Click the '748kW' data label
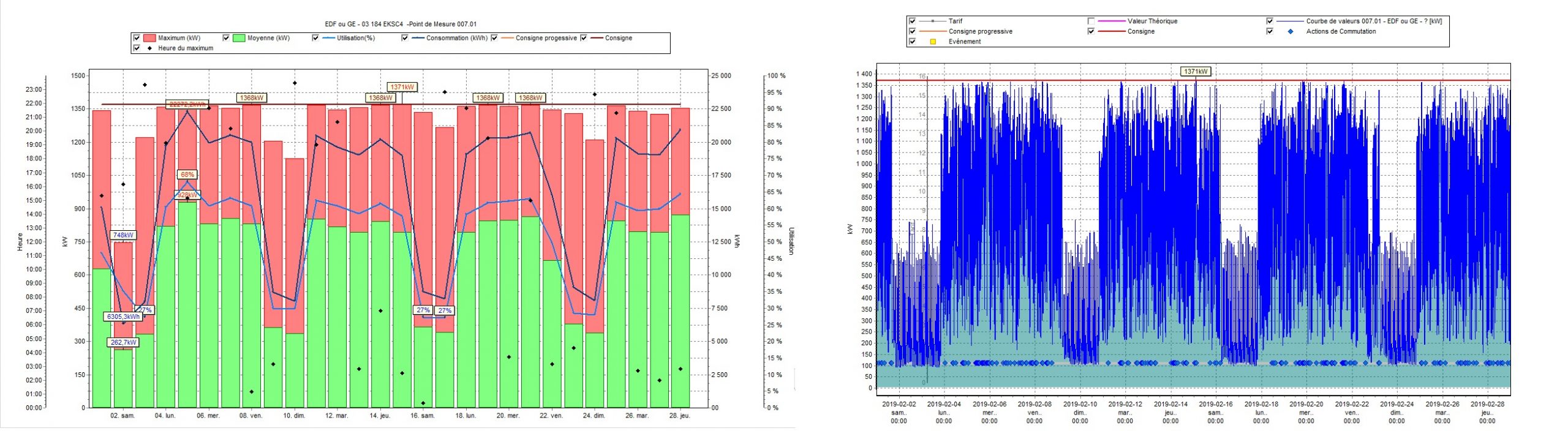This screenshot has width=1568, height=431. click(x=123, y=235)
